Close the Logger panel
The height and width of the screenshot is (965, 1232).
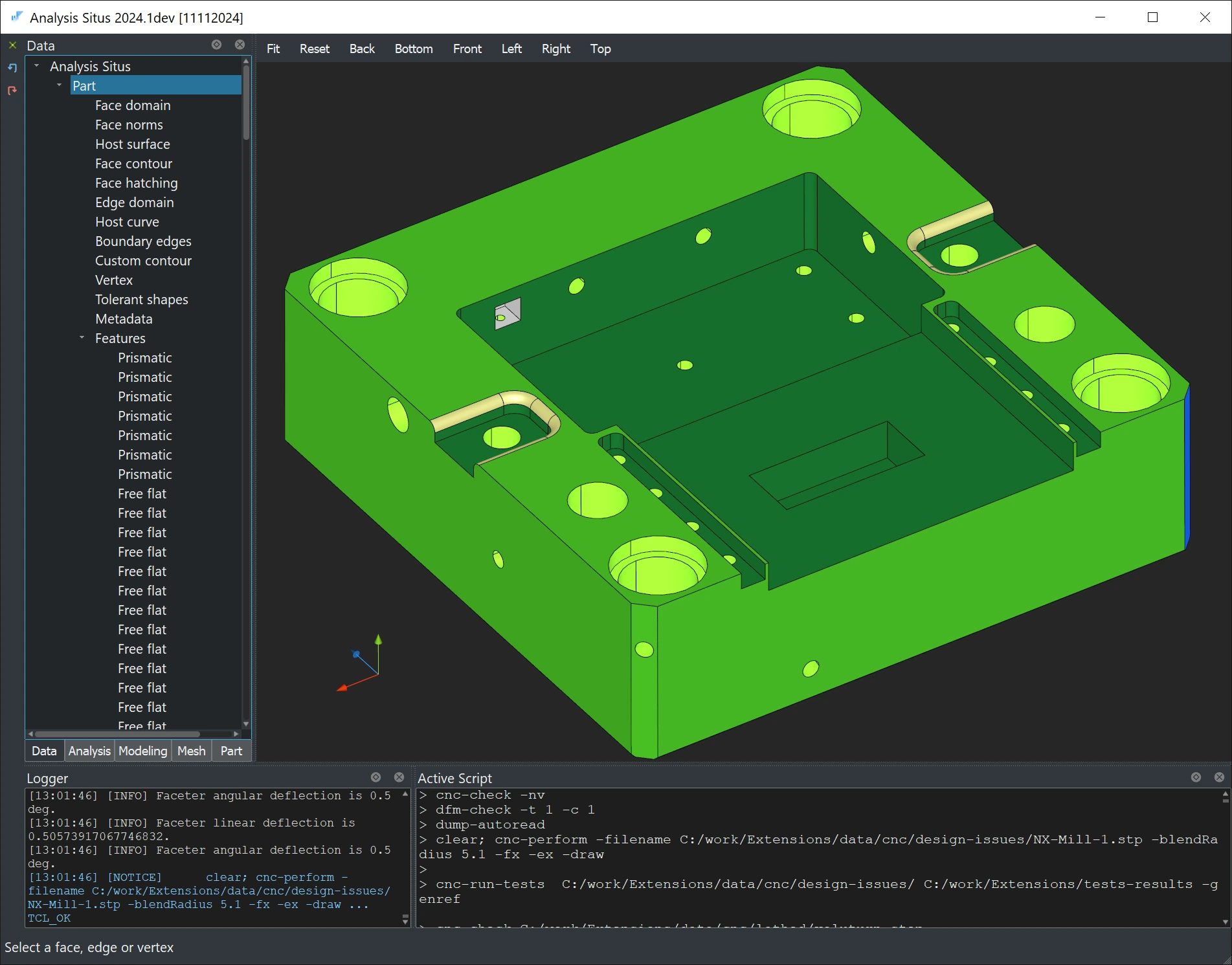click(399, 777)
